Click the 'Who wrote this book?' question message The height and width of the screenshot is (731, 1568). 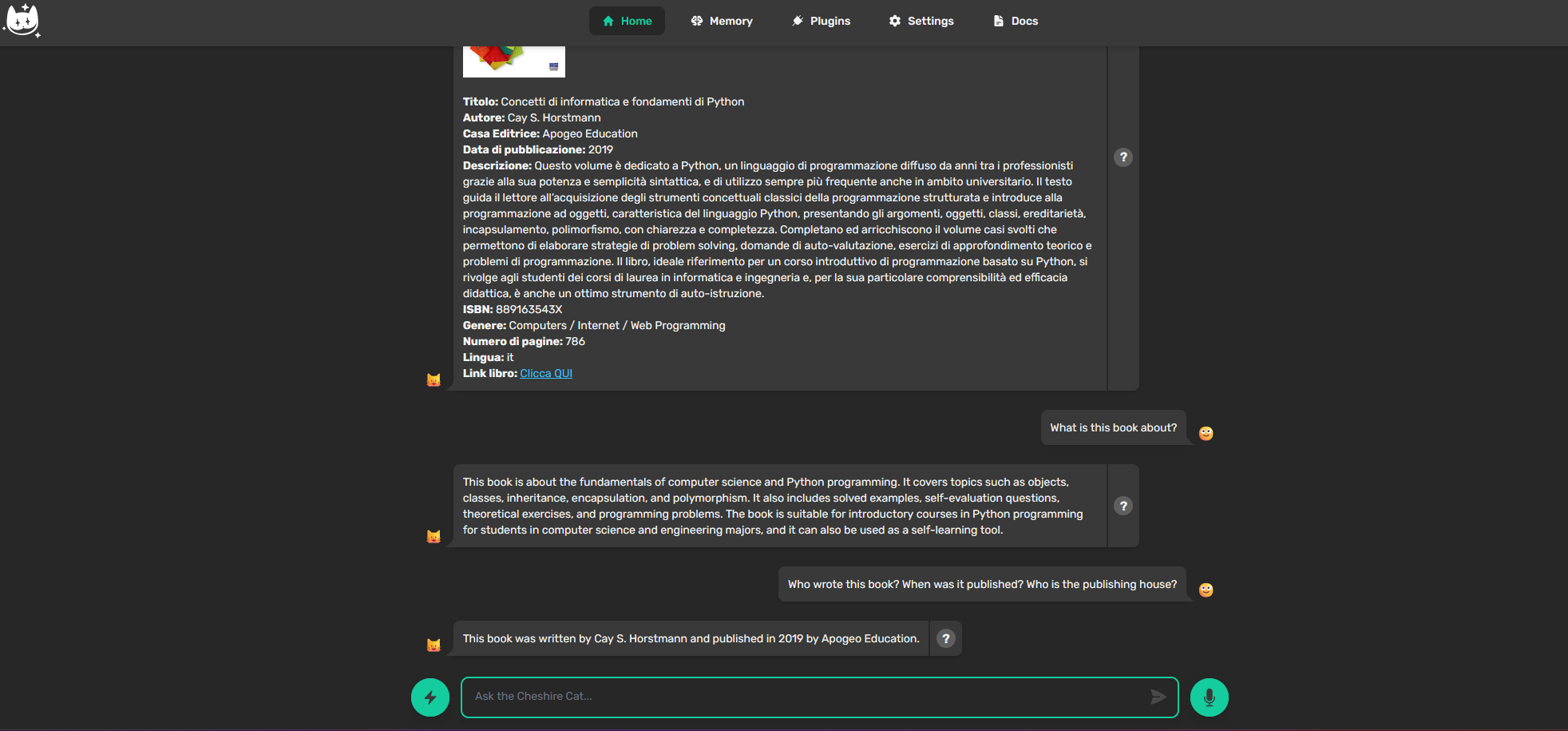tap(982, 584)
